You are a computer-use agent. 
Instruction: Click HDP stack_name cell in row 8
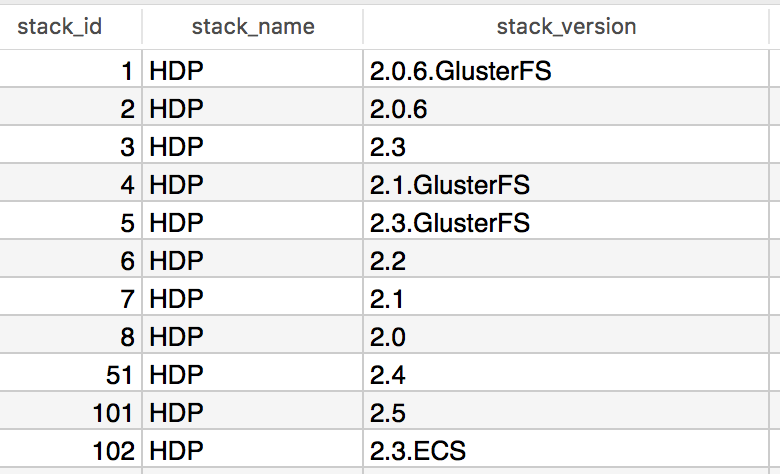(253, 337)
